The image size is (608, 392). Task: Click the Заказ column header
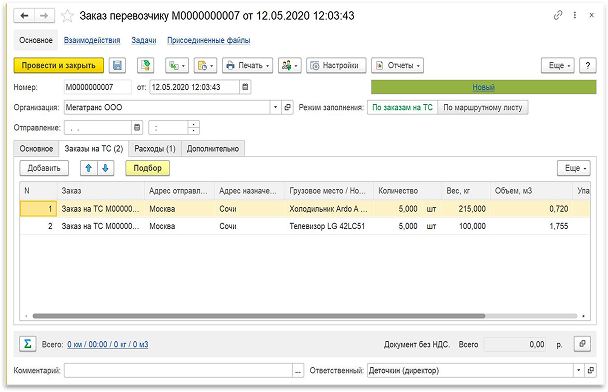pos(101,191)
